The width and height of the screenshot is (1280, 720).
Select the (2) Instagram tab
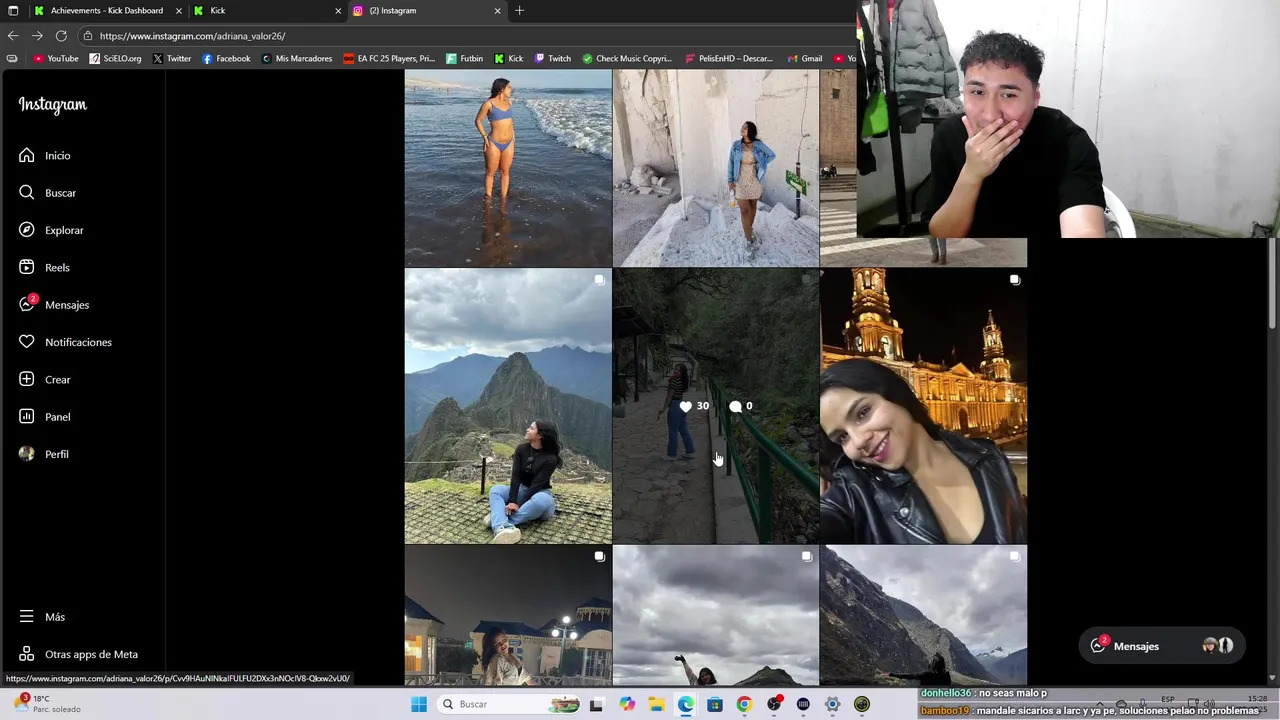click(426, 11)
